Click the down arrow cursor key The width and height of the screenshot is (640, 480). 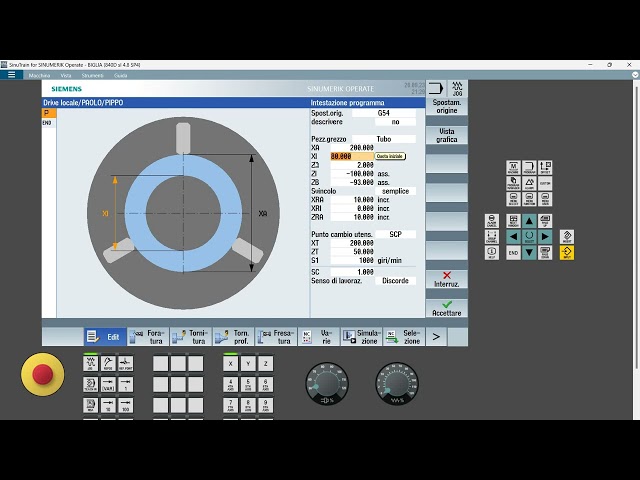click(x=529, y=252)
